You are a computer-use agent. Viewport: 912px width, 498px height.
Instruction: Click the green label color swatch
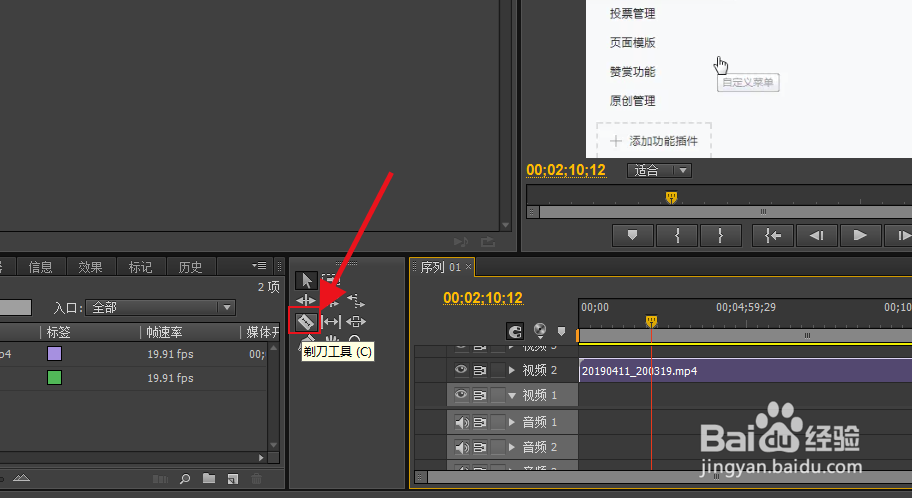tap(55, 378)
